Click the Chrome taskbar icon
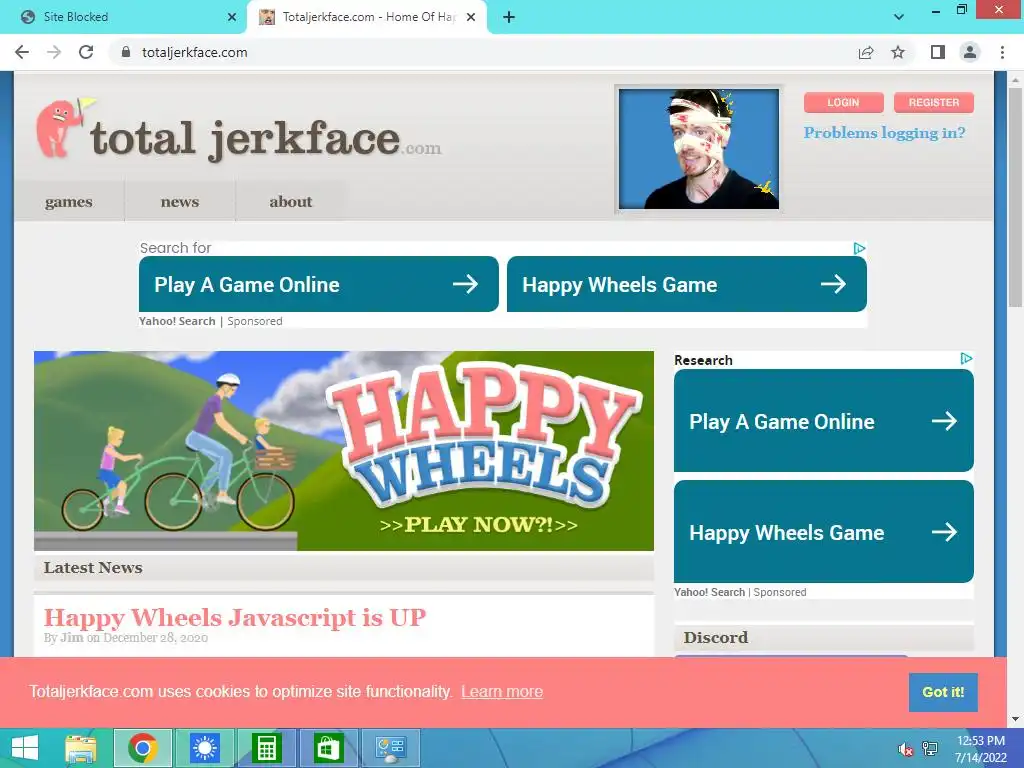Viewport: 1024px width, 768px height. pyautogui.click(x=143, y=748)
